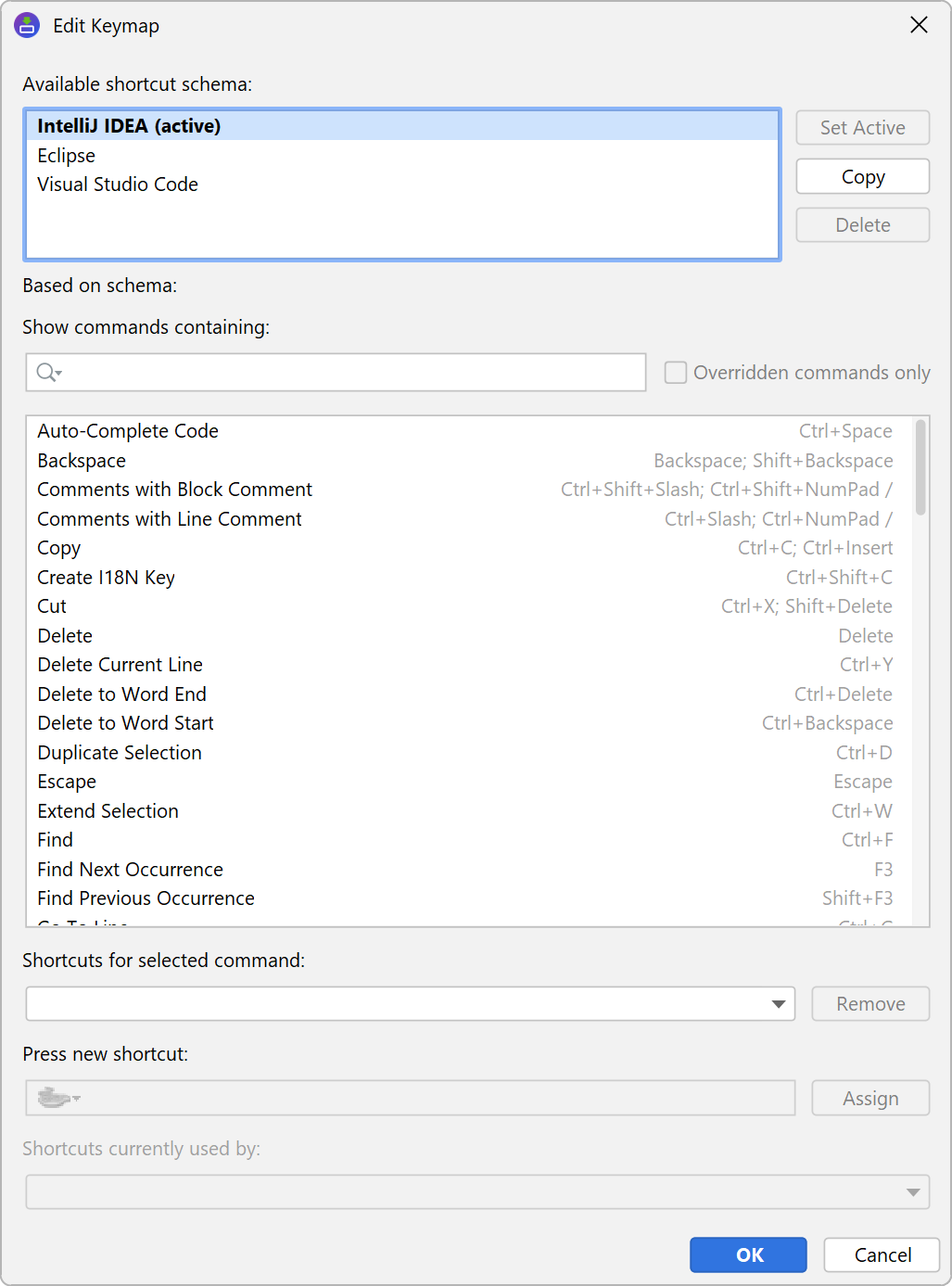Screen dimensions: 952x1286
Task: Click the Edit Keymap app icon
Action: pyautogui.click(x=27, y=26)
